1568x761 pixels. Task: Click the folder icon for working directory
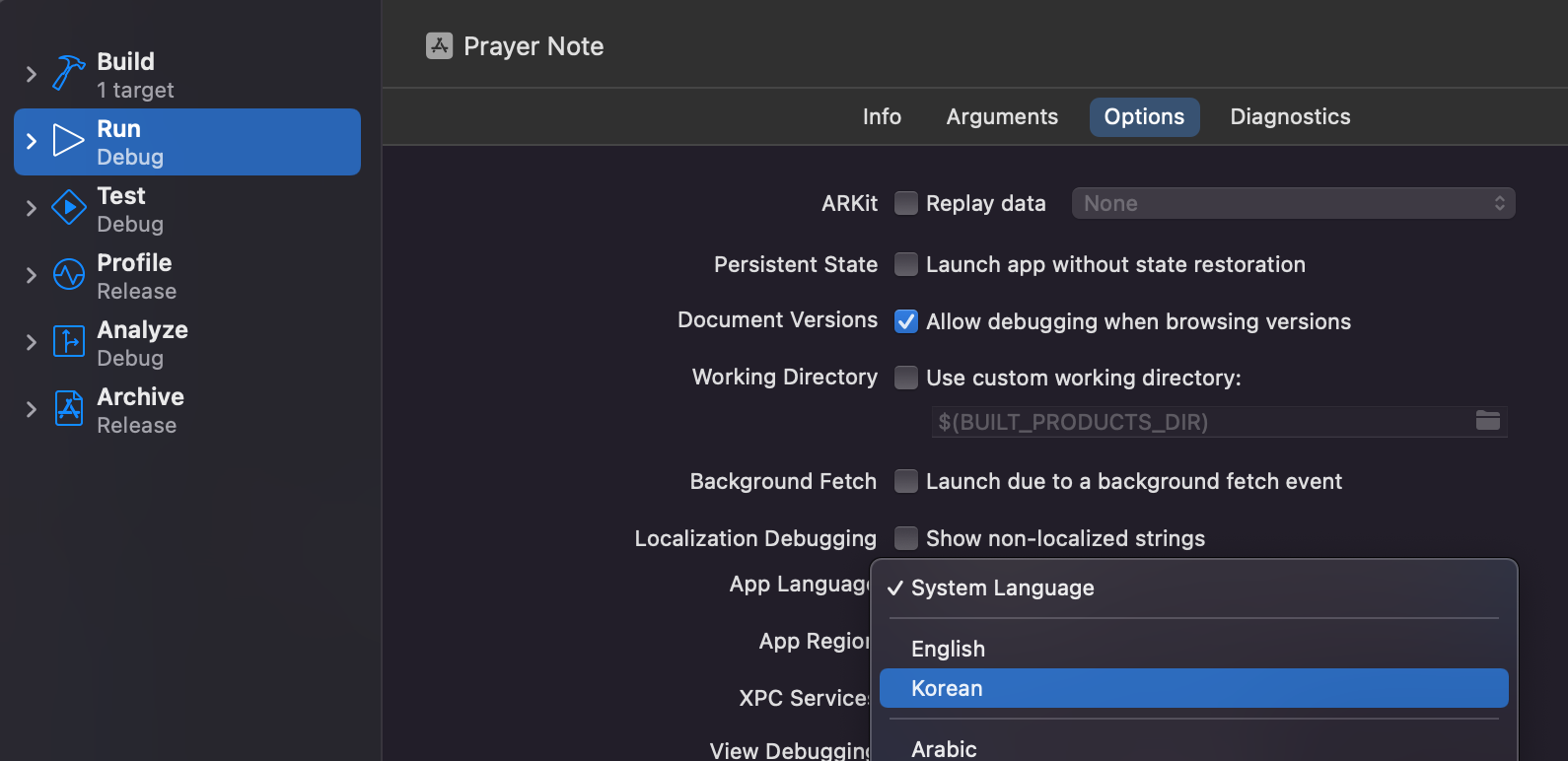(x=1488, y=421)
